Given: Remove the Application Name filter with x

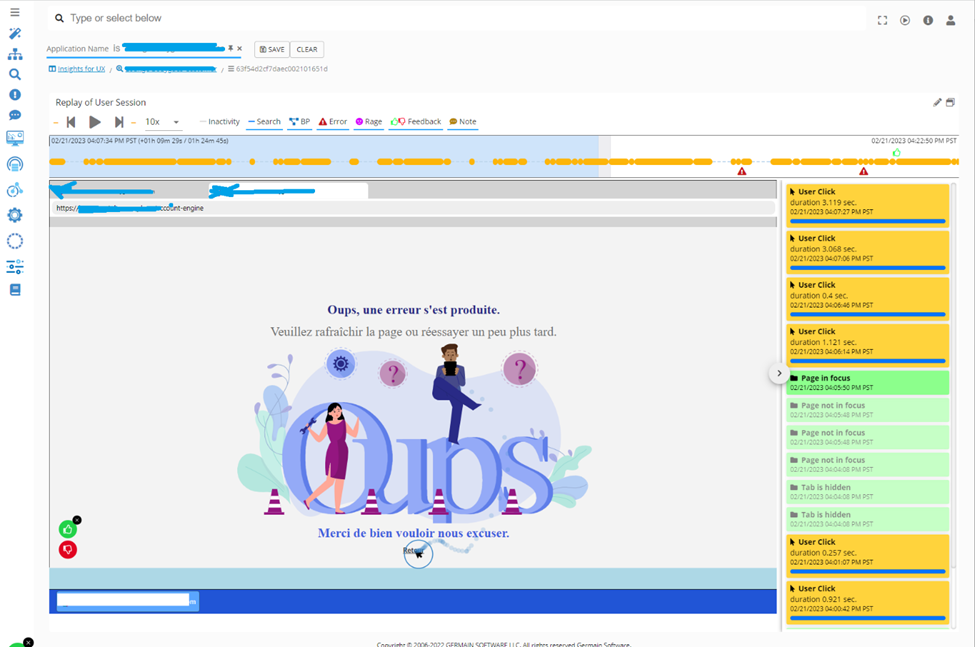Looking at the screenshot, I should (x=239, y=48).
